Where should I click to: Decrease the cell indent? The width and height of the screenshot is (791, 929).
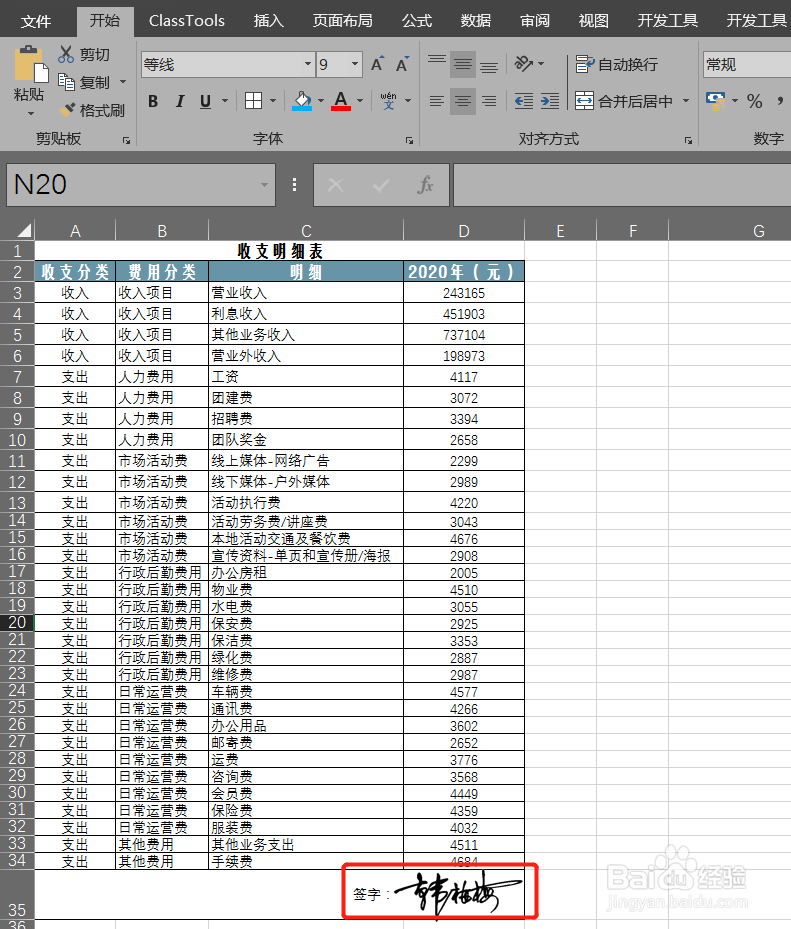tap(524, 101)
